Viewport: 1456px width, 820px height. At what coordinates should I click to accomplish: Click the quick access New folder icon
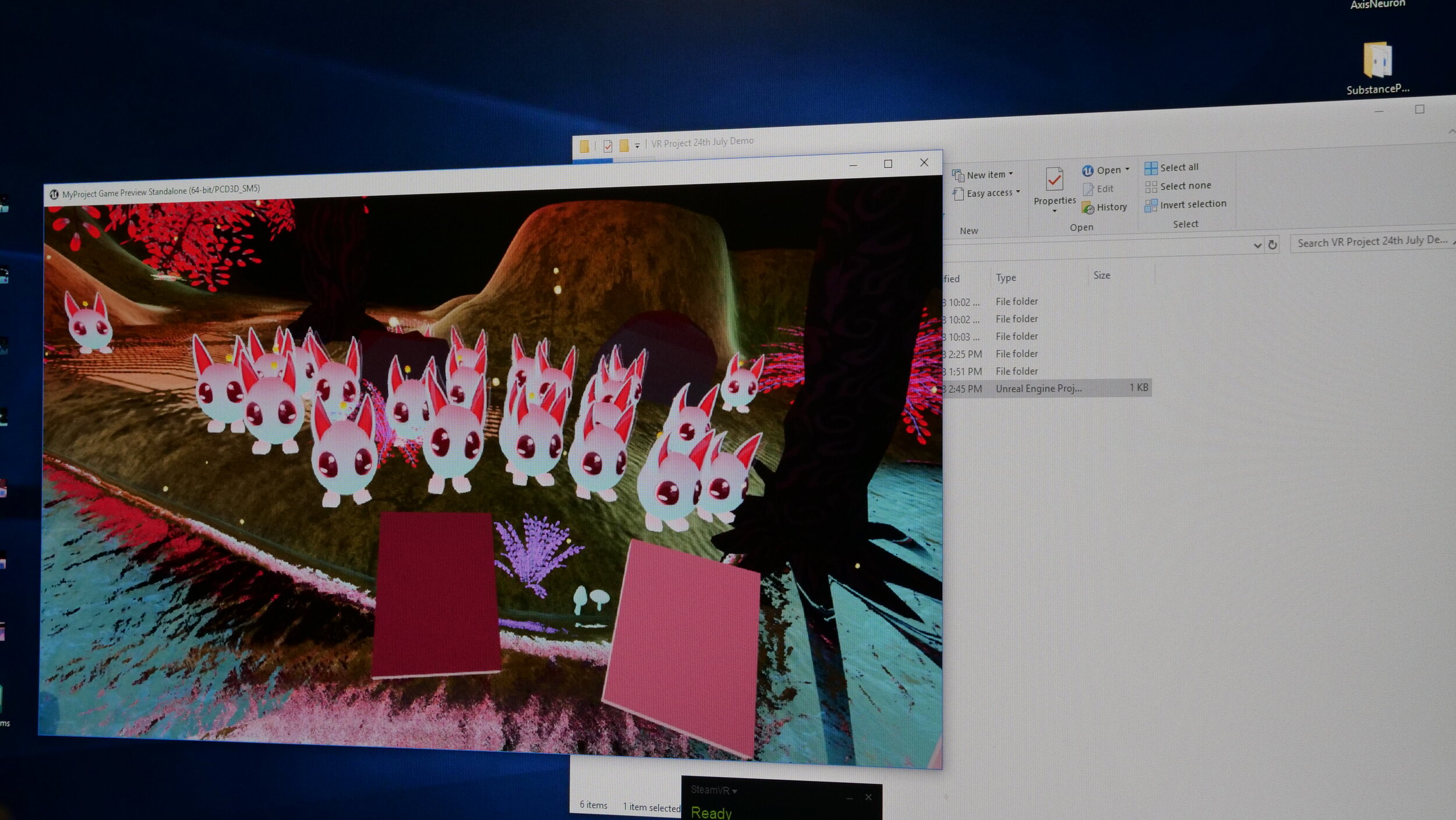tap(624, 146)
